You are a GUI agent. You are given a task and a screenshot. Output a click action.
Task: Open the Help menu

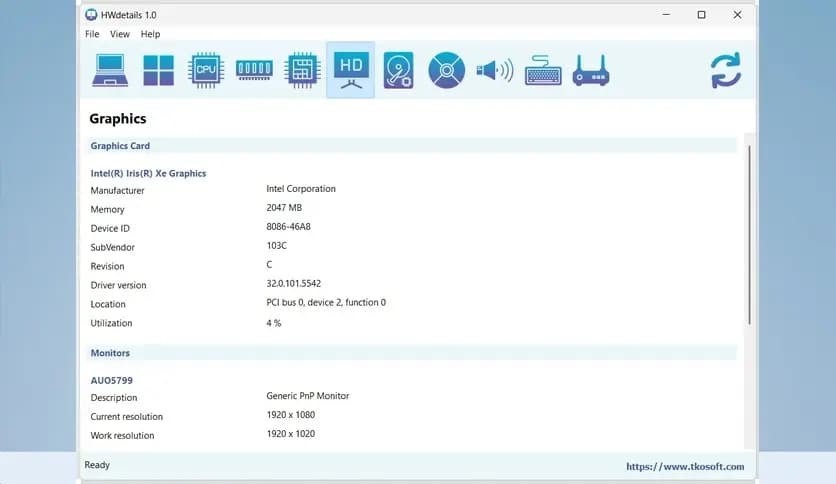(x=150, y=34)
